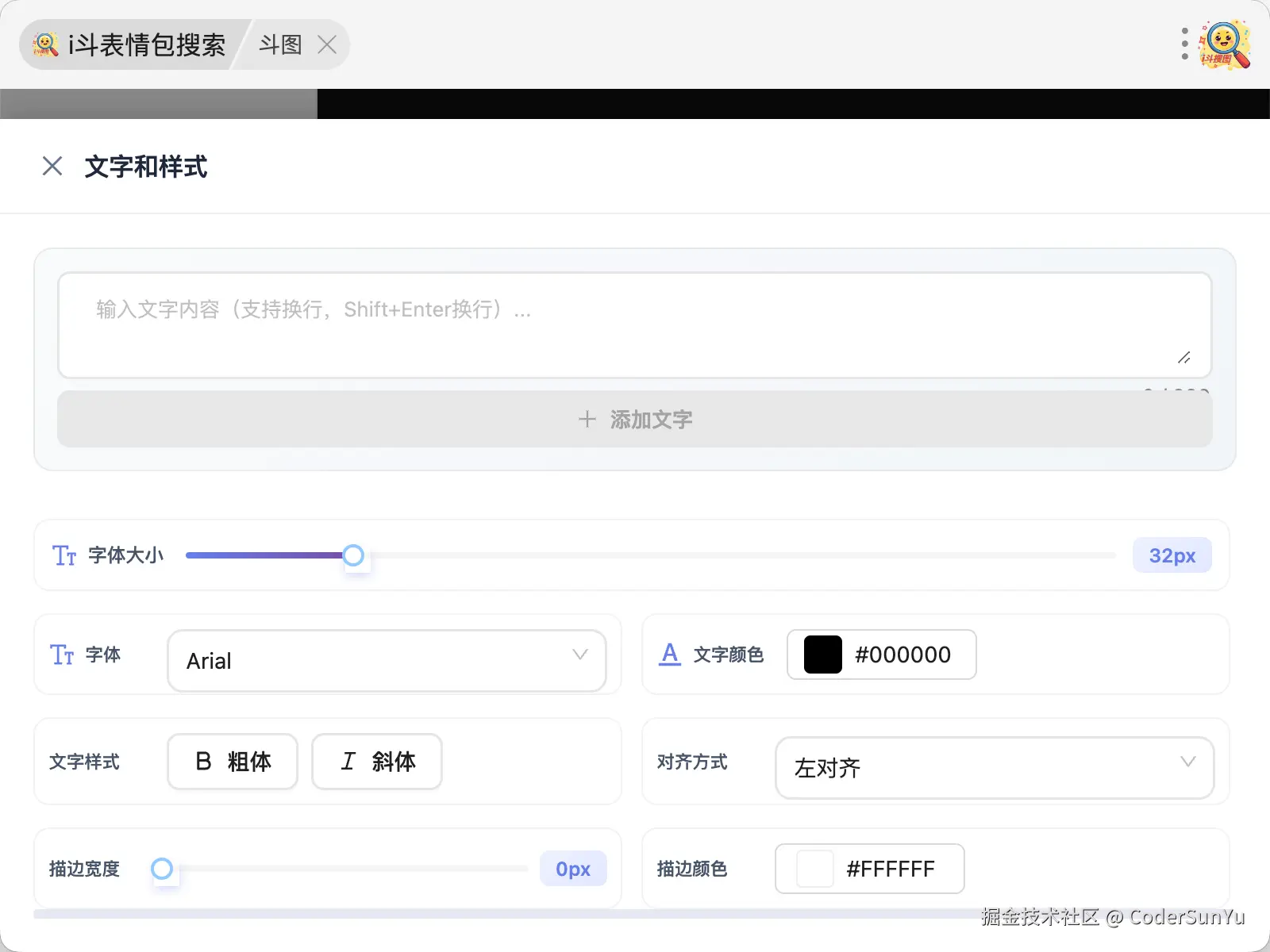Expand the alignment dropdown via its chevron
This screenshot has width=1270, height=952.
pyautogui.click(x=1188, y=762)
